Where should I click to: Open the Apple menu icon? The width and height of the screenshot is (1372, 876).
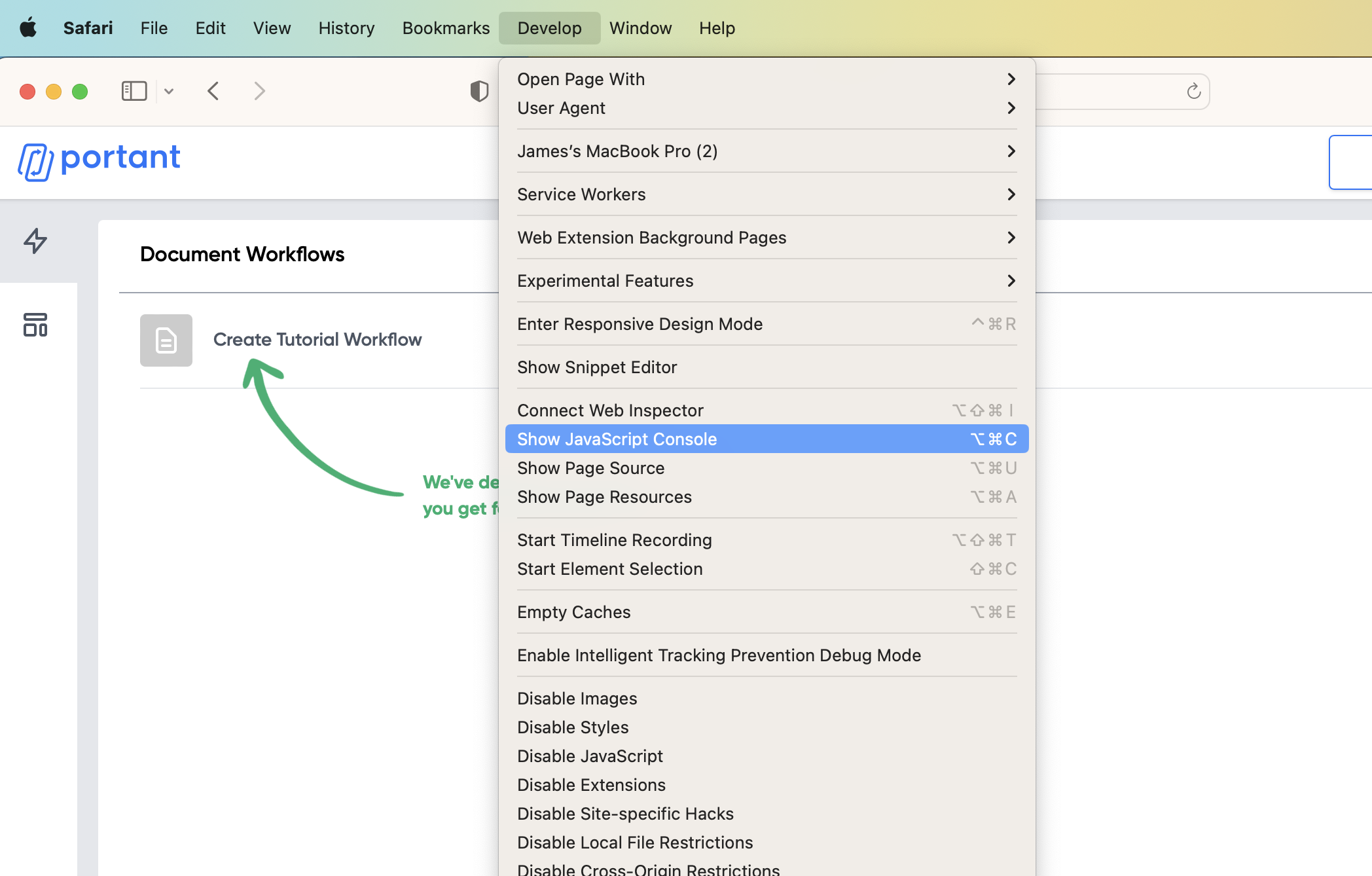tap(28, 28)
